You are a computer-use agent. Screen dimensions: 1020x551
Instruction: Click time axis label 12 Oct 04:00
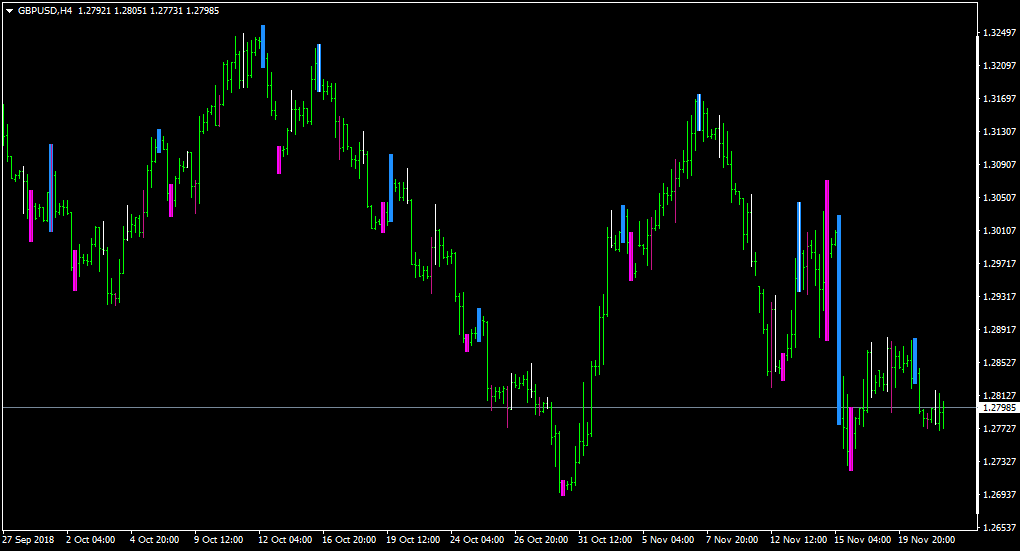click(x=285, y=540)
